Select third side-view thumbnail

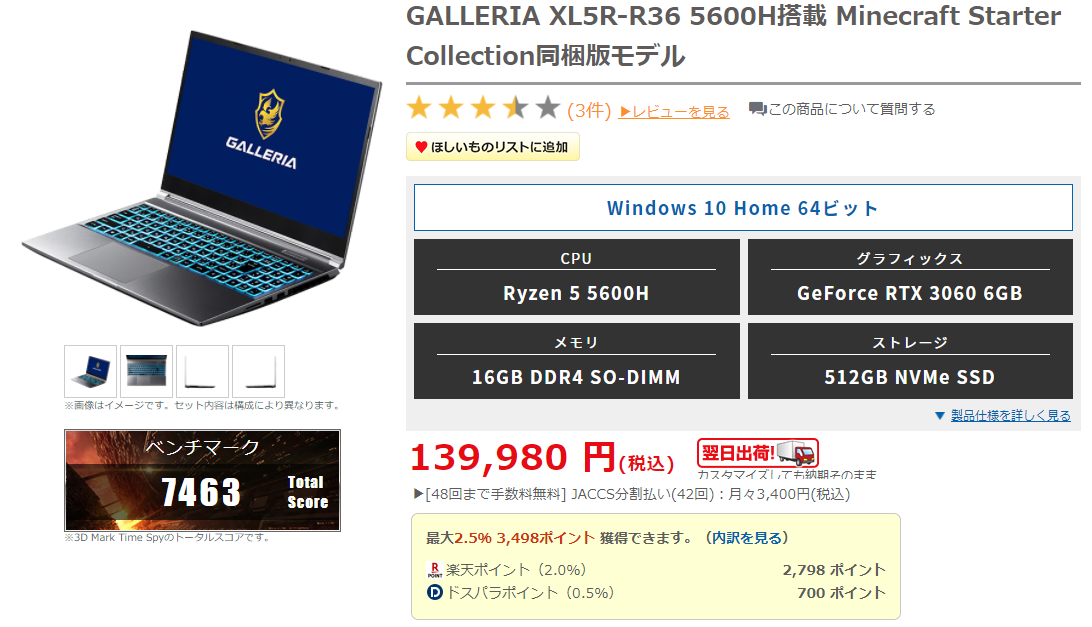tap(203, 371)
